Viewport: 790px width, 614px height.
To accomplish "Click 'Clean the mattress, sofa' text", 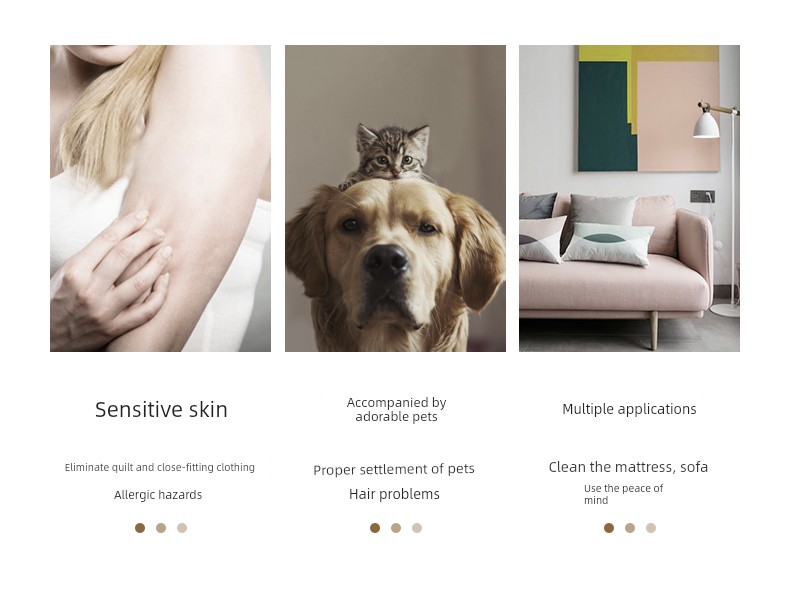I will click(628, 467).
